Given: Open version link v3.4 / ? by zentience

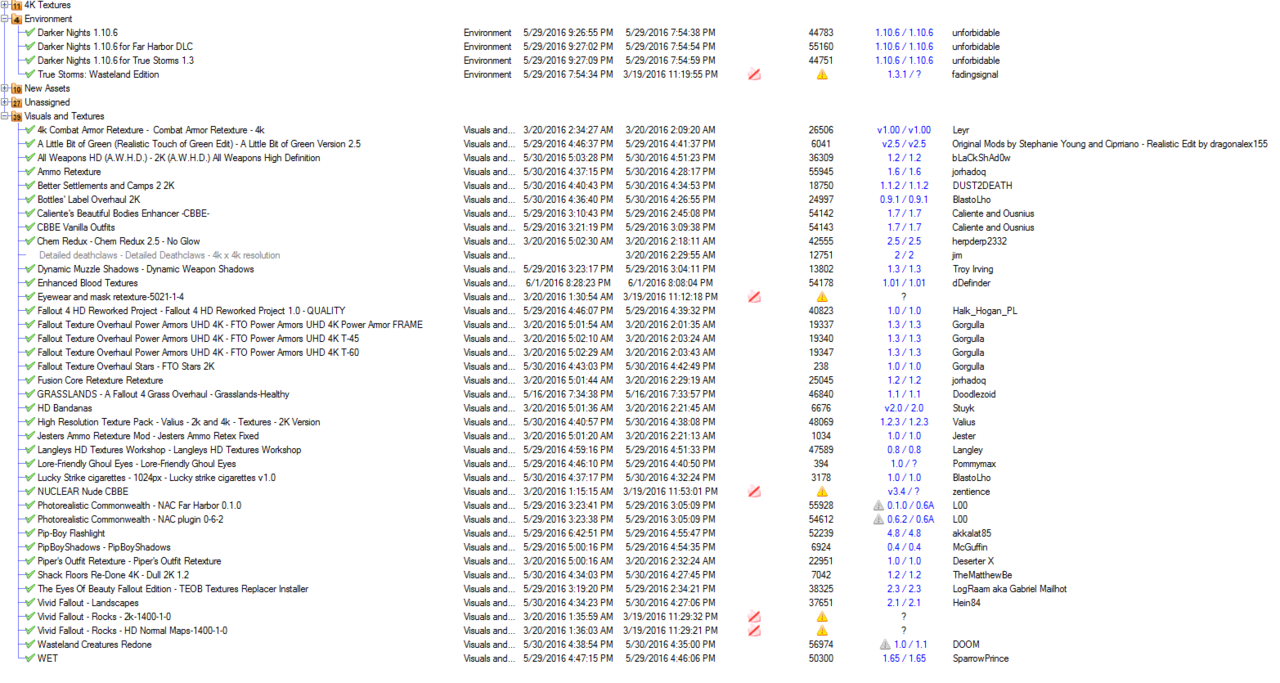Looking at the screenshot, I should (904, 491).
